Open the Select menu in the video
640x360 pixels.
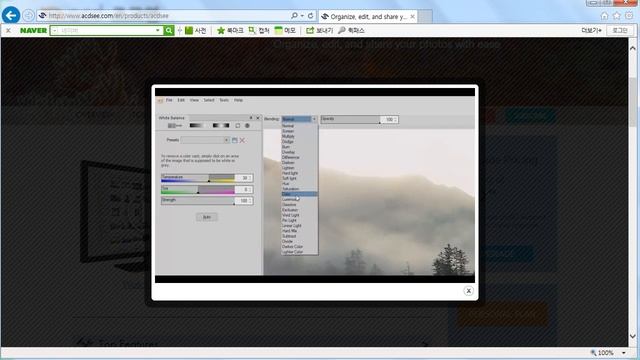(x=209, y=100)
